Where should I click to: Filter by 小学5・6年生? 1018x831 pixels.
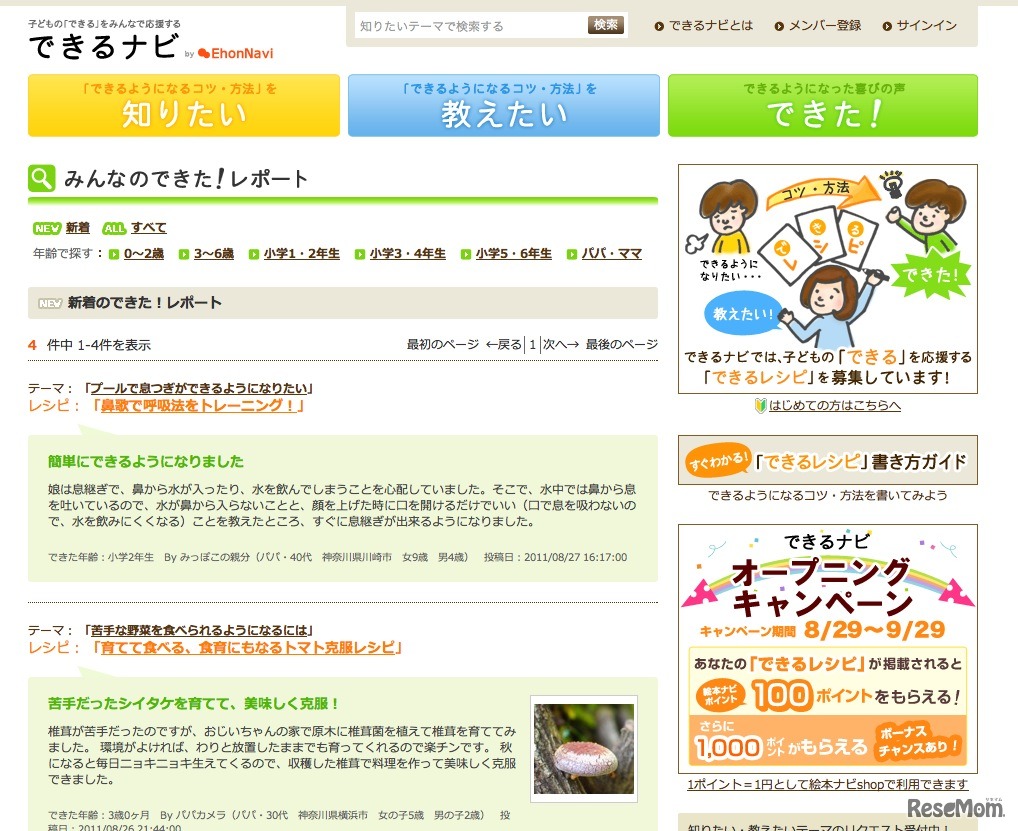[x=514, y=254]
